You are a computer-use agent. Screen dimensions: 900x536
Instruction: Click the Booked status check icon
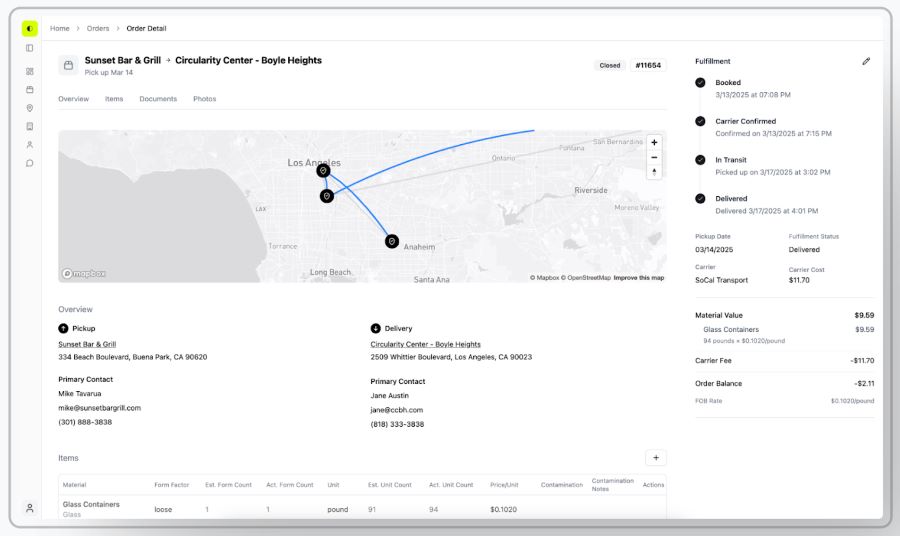(700, 83)
